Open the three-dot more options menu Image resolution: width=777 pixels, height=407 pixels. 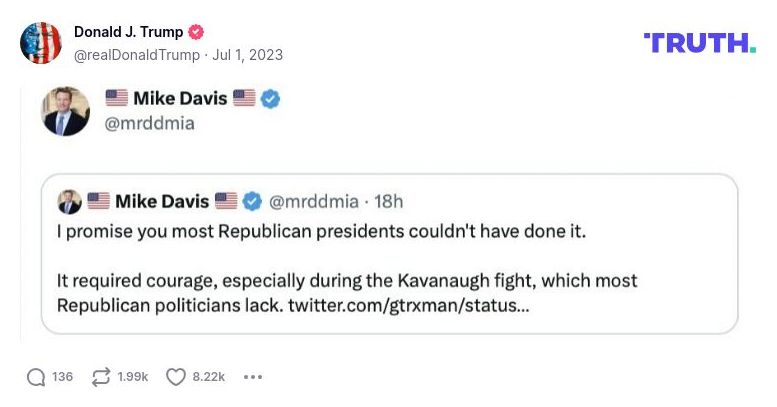tap(253, 377)
